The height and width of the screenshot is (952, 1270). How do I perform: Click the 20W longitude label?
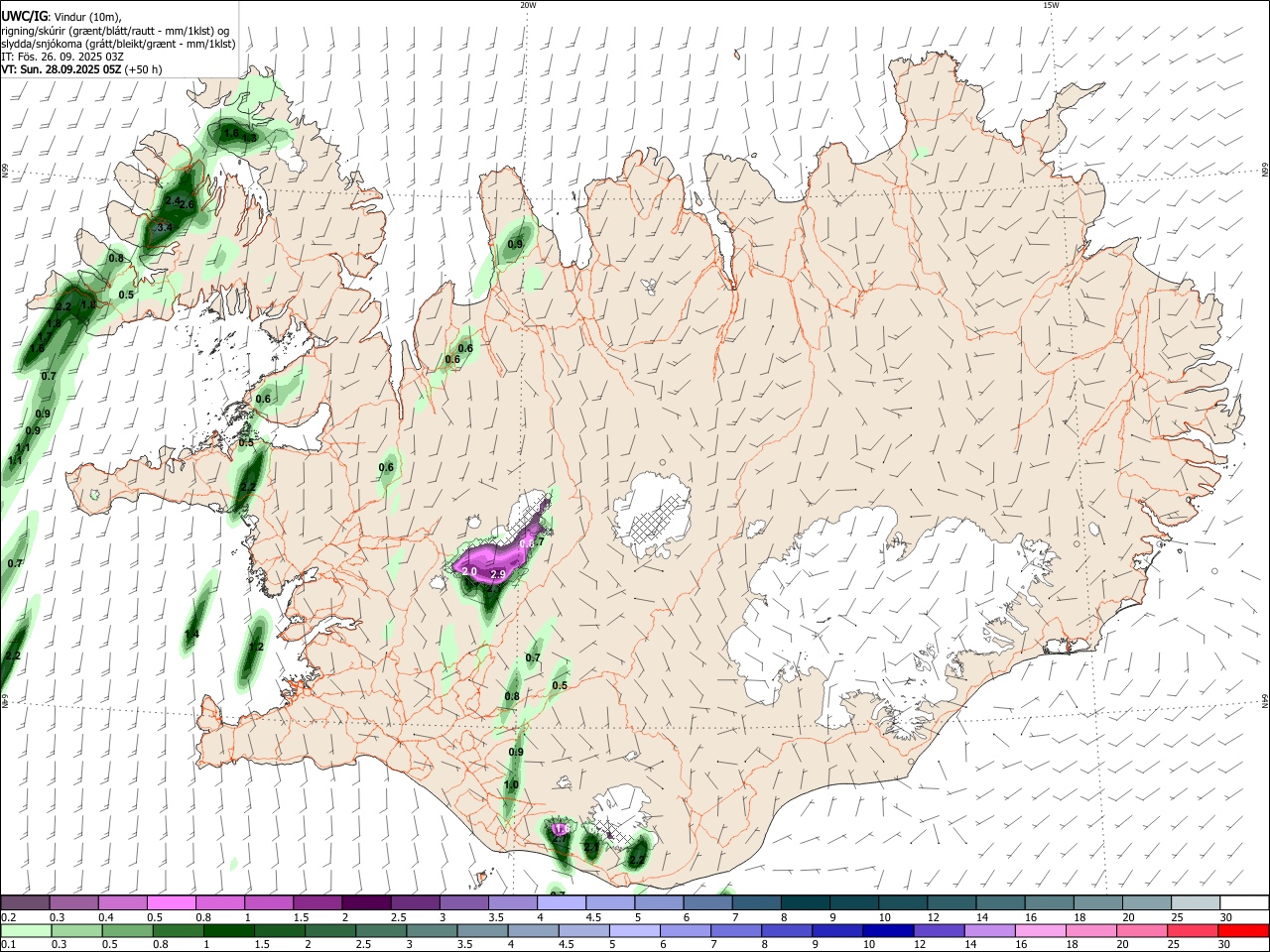[528, 5]
